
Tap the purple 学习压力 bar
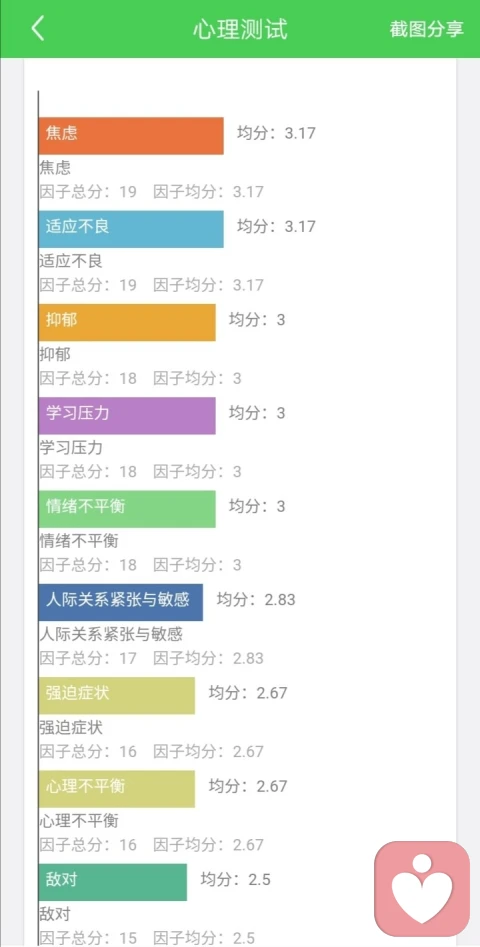[127, 416]
